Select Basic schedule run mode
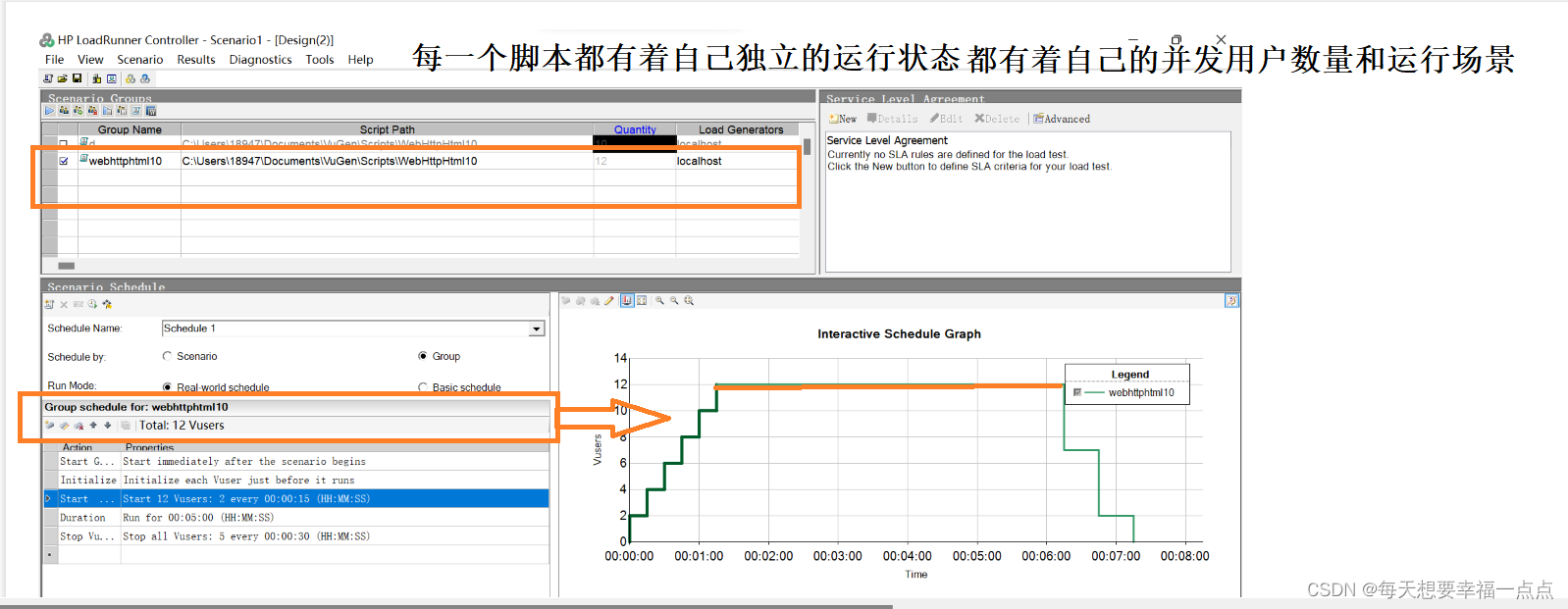The height and width of the screenshot is (609, 1568). (423, 387)
